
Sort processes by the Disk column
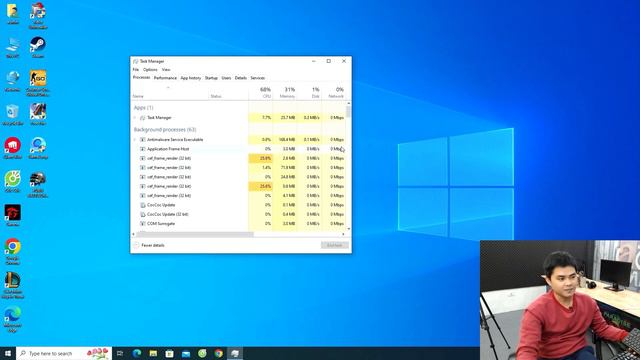tap(309, 92)
